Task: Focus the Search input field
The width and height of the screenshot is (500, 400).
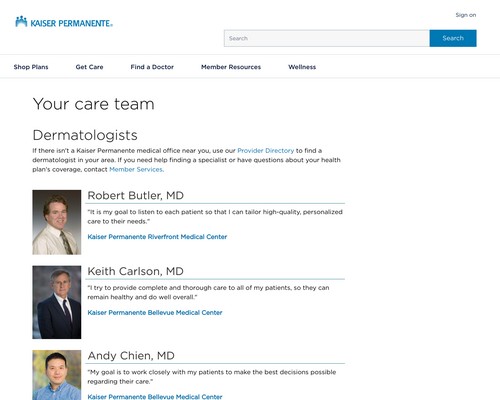Action: pyautogui.click(x=327, y=38)
